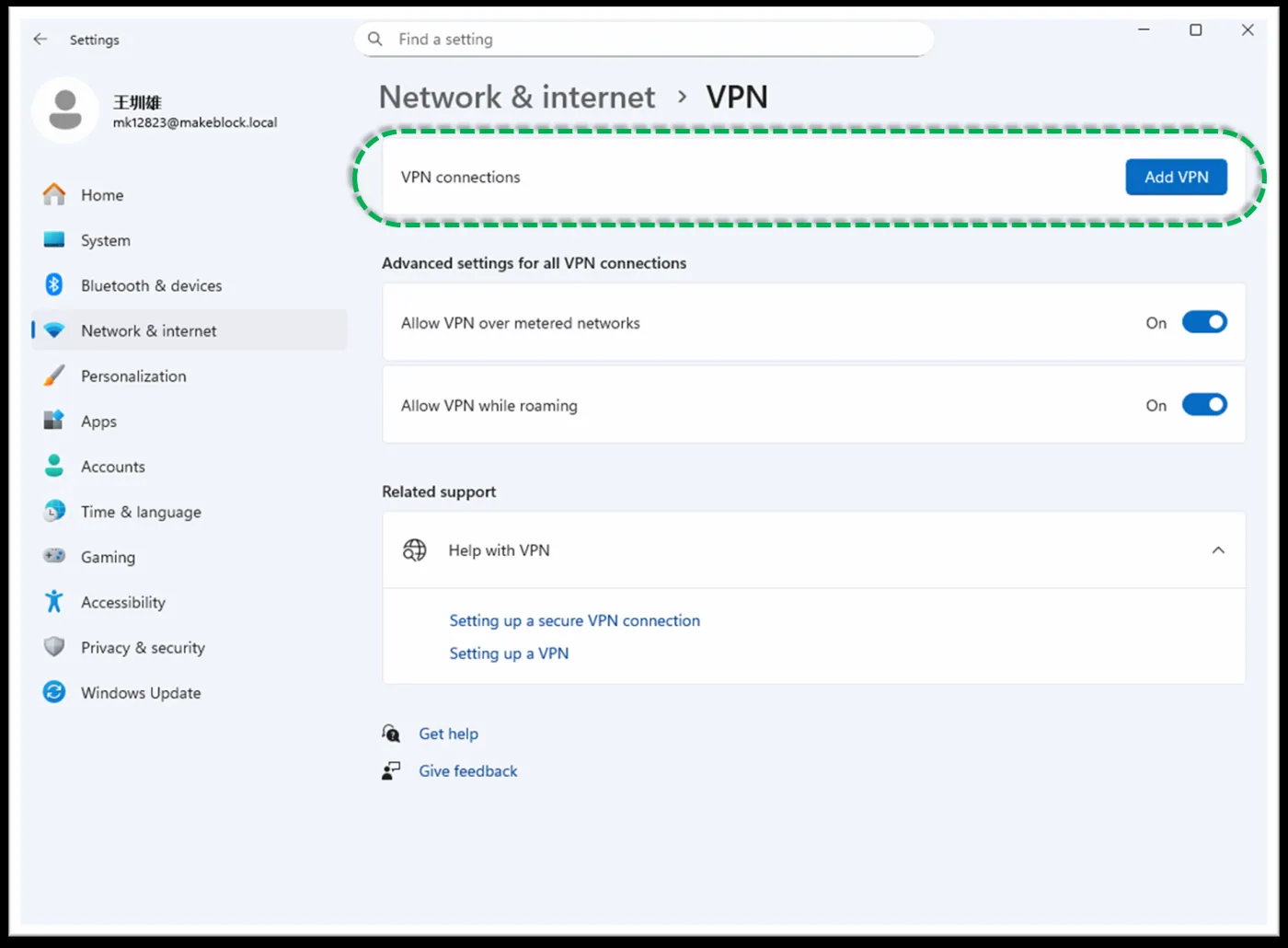Focus the Find a setting search box

tap(644, 39)
